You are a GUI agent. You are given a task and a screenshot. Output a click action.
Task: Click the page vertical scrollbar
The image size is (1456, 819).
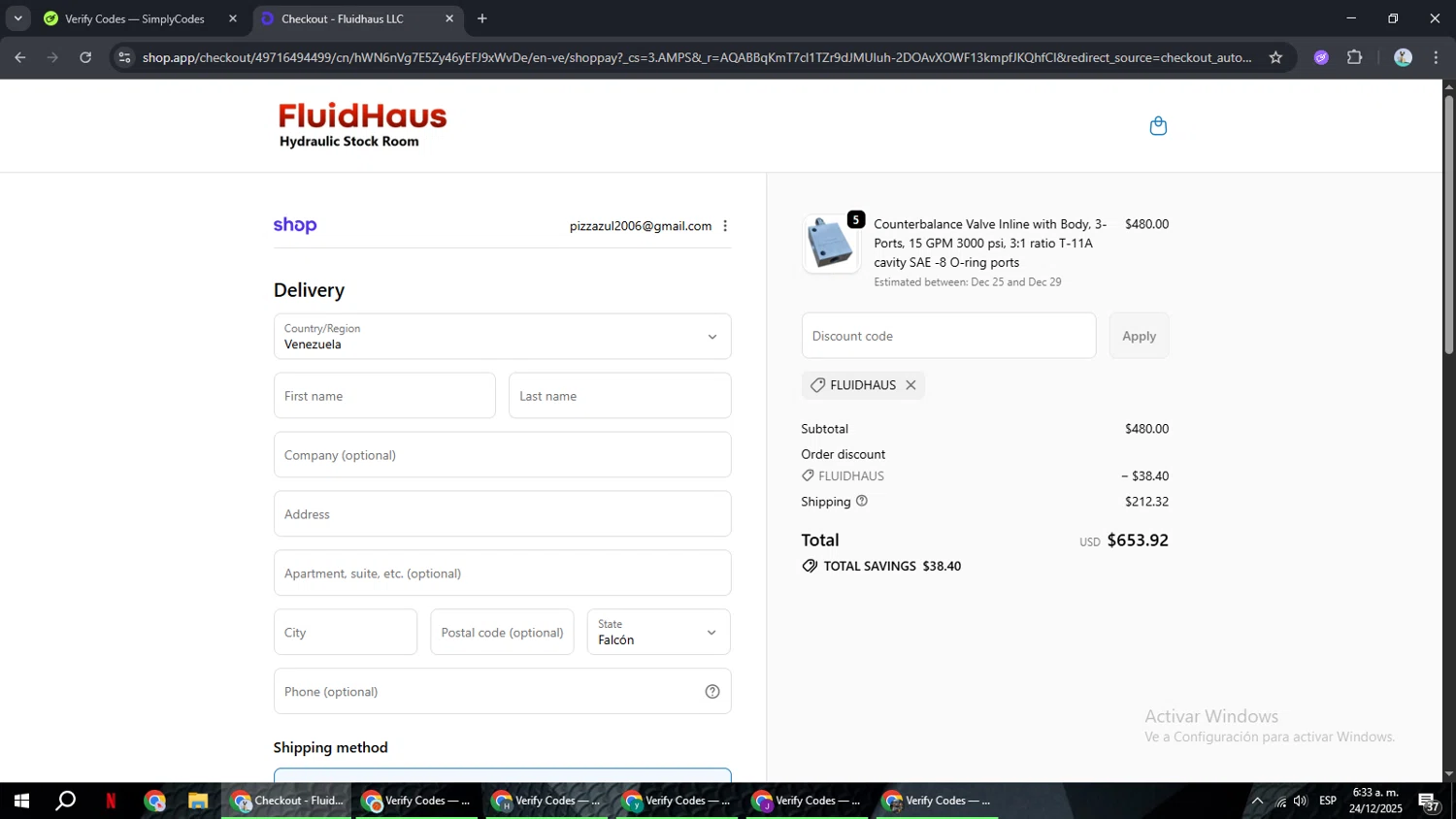click(x=1448, y=223)
